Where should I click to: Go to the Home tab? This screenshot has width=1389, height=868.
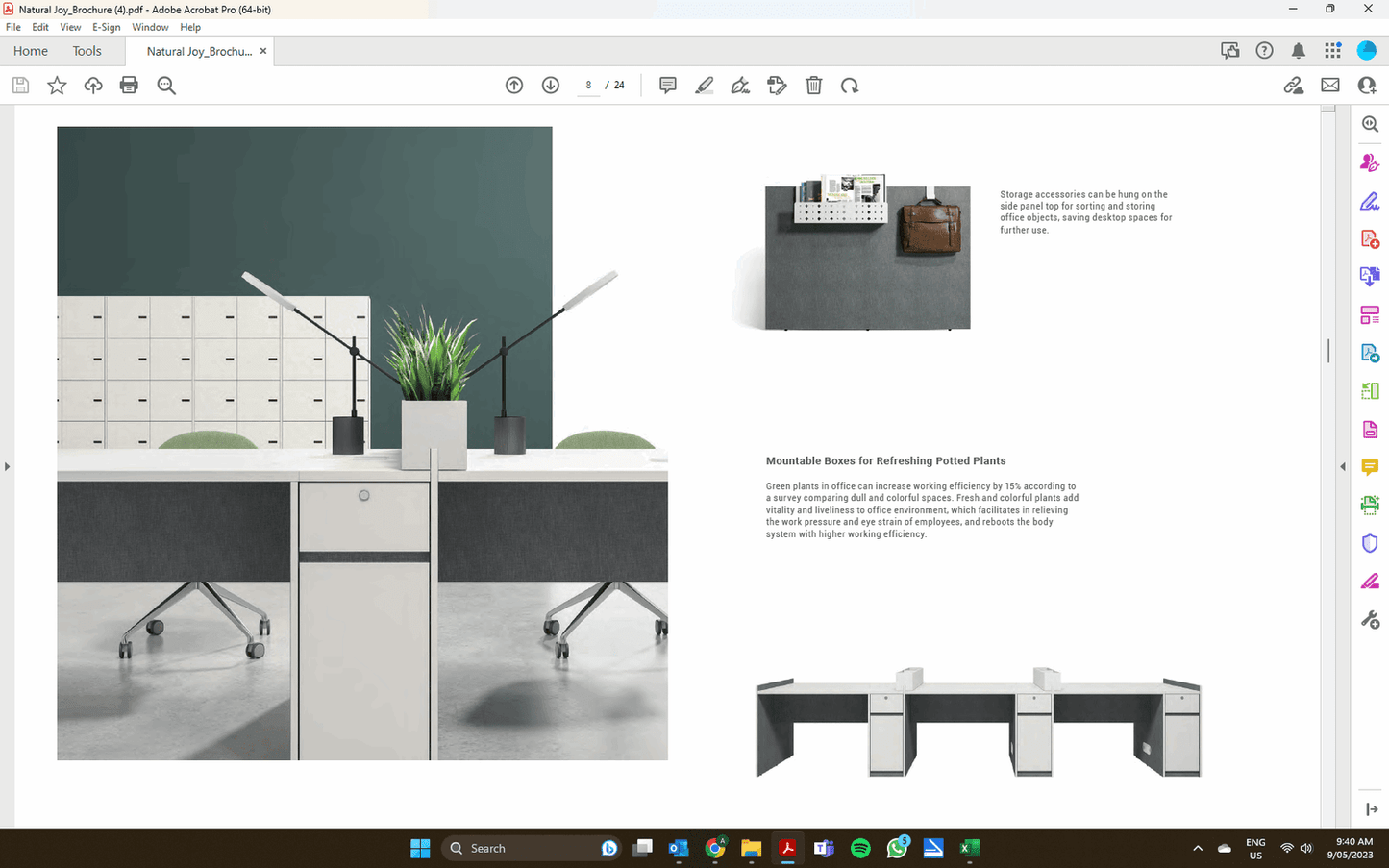click(31, 51)
